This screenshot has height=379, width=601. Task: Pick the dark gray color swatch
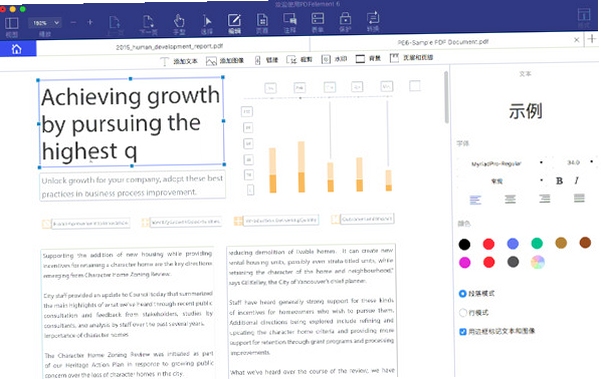click(513, 262)
